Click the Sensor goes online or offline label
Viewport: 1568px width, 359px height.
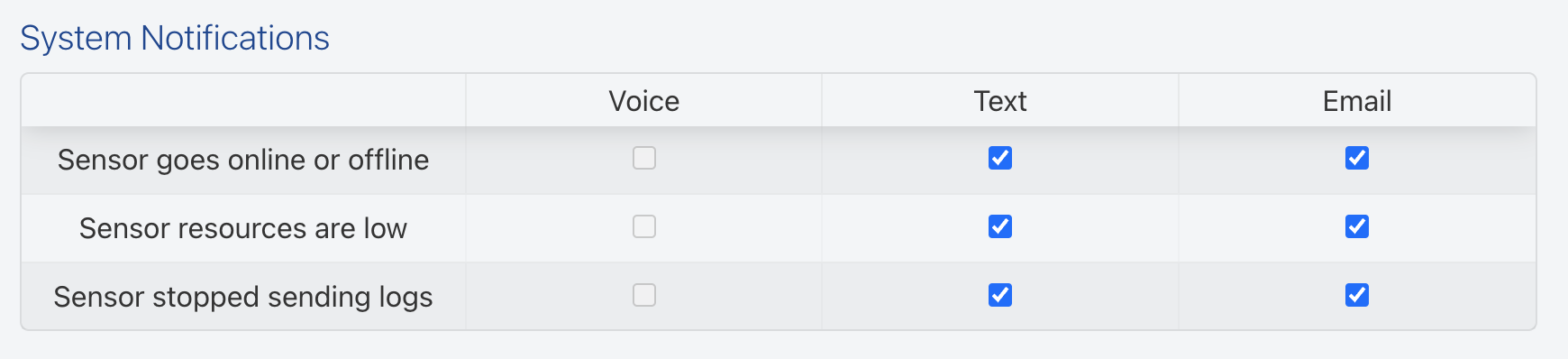(243, 160)
